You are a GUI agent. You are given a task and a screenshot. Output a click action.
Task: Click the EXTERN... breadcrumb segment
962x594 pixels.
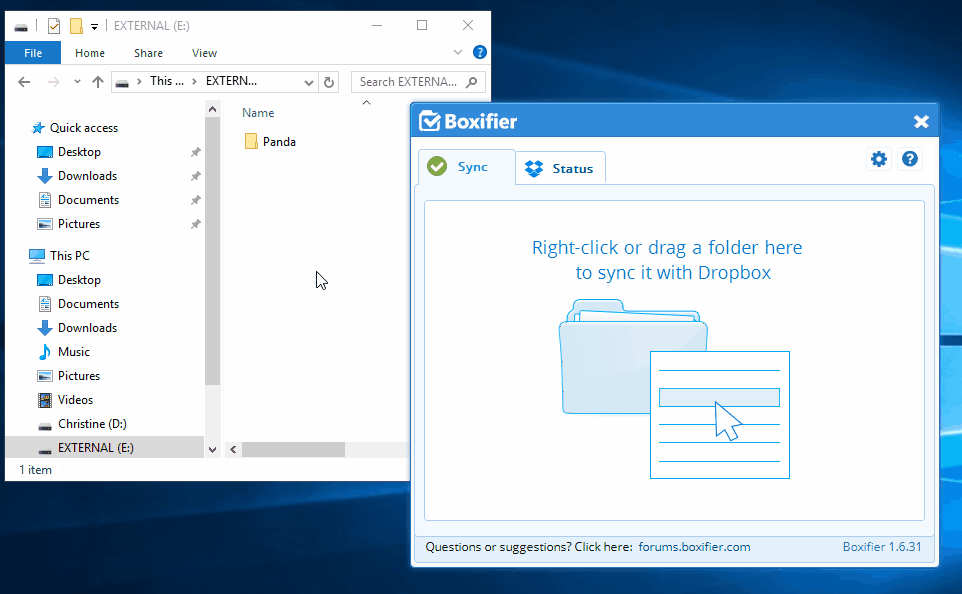tap(231, 81)
